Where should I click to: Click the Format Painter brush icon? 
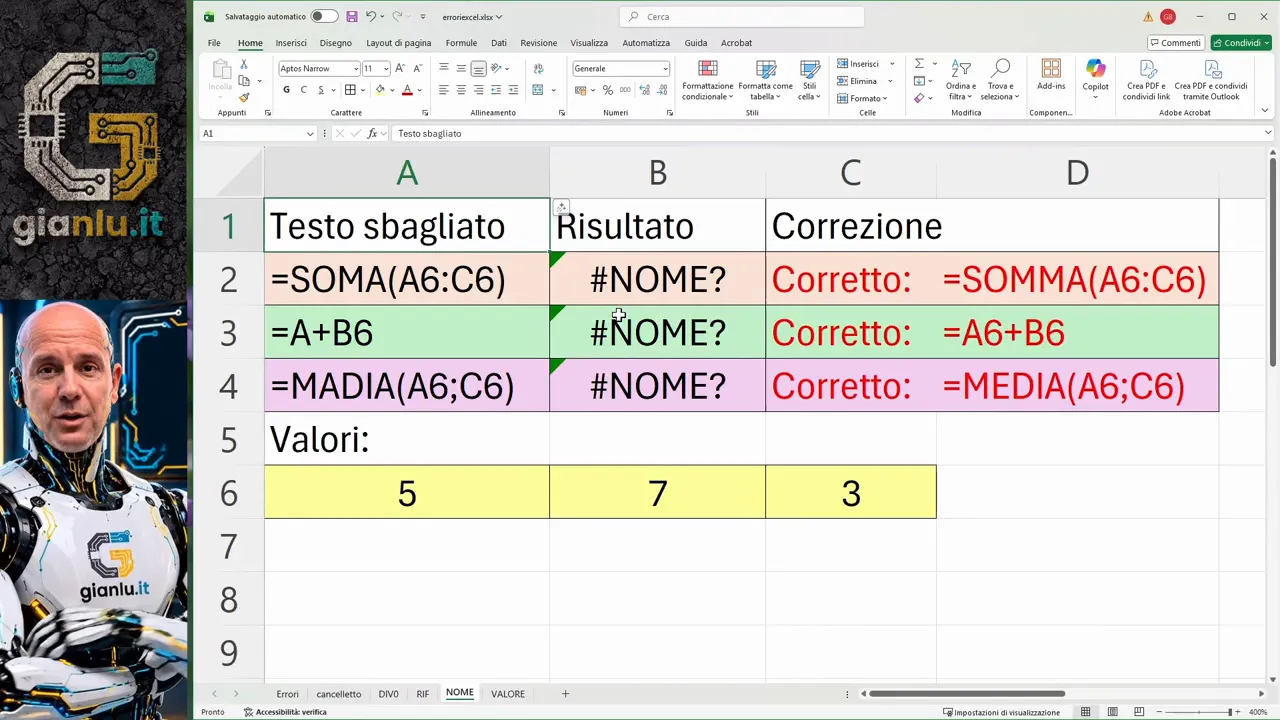click(244, 98)
